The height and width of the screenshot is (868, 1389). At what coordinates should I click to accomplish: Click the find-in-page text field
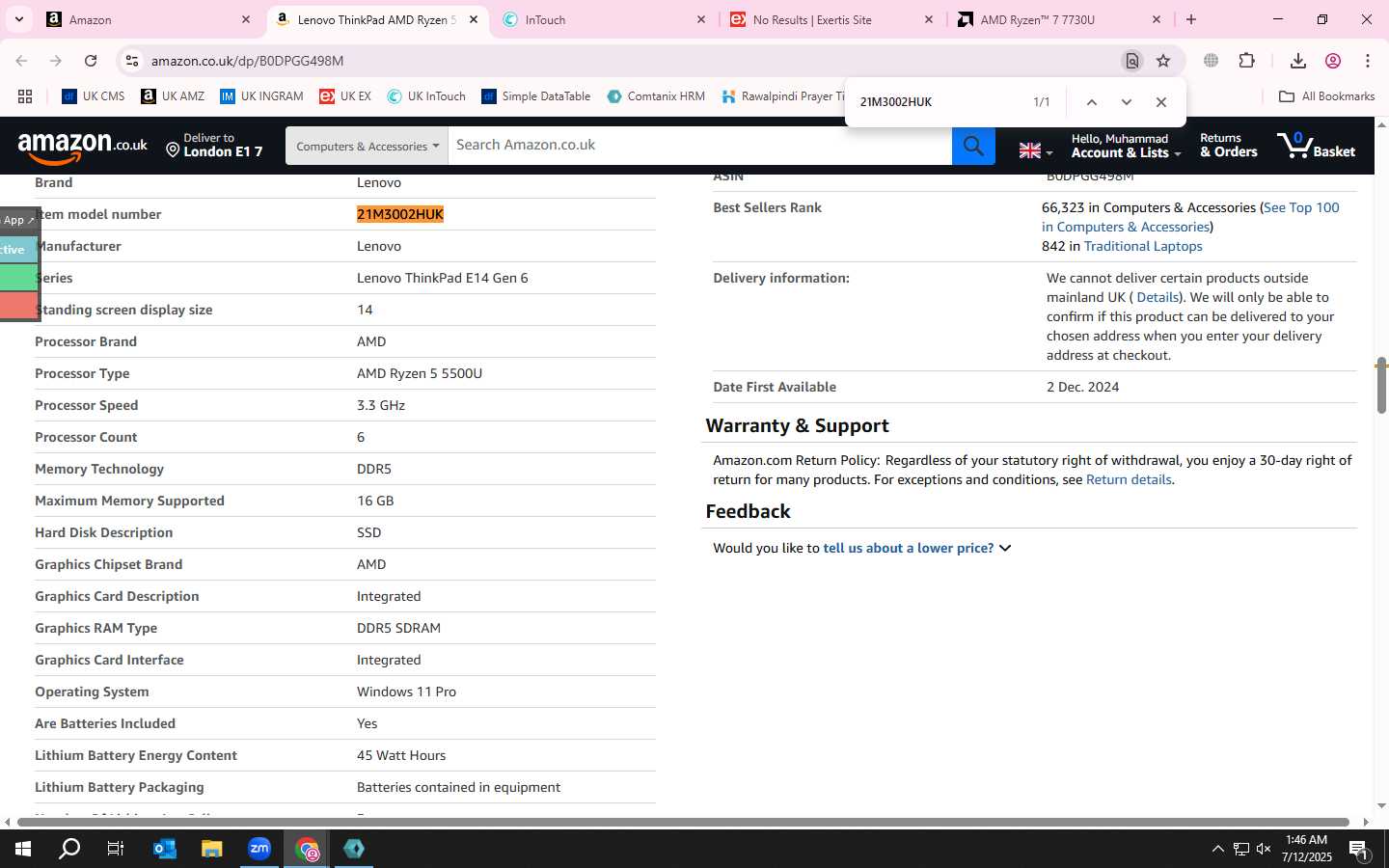[936, 102]
